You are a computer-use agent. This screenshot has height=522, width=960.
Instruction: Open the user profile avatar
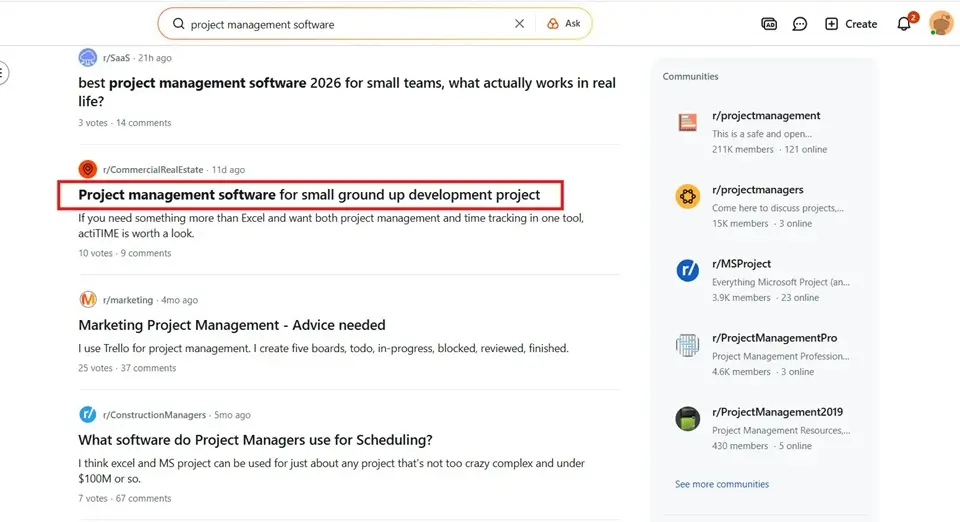[941, 24]
